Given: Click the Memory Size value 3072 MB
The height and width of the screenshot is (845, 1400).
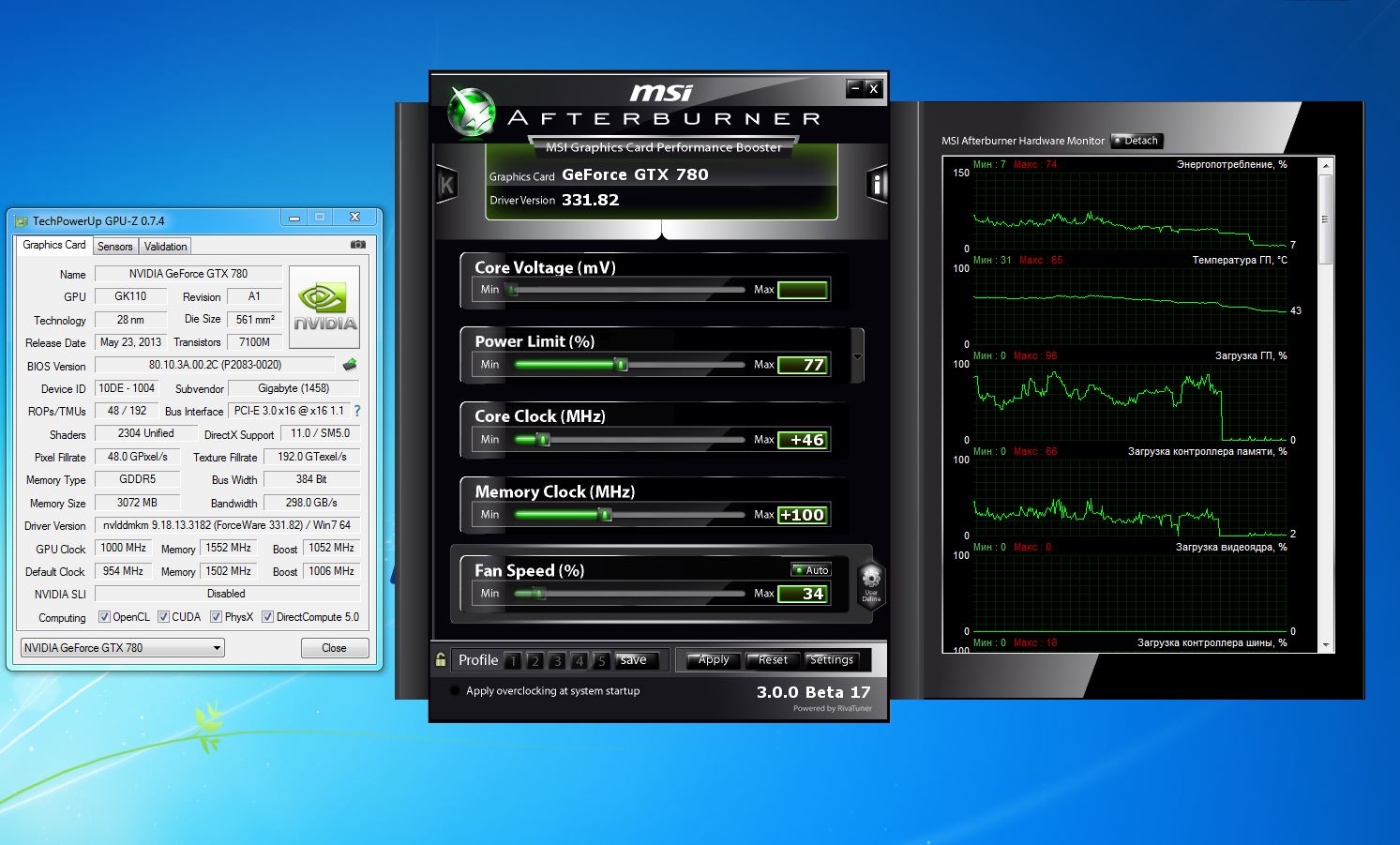Looking at the screenshot, I should (137, 503).
